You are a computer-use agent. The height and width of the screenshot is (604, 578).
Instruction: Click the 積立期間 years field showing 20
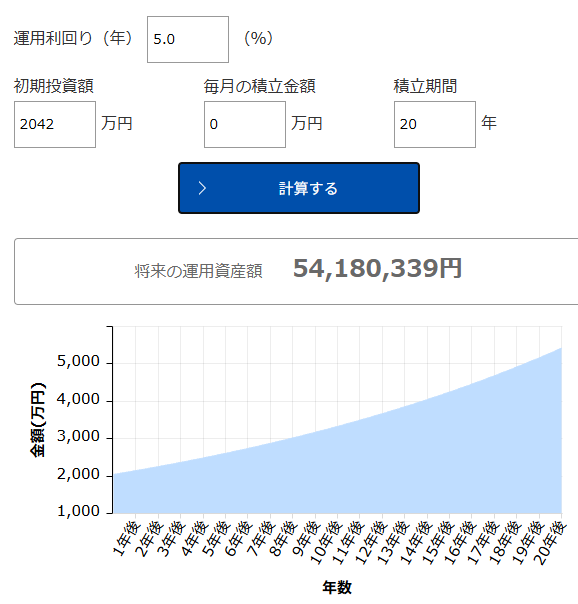pos(435,124)
